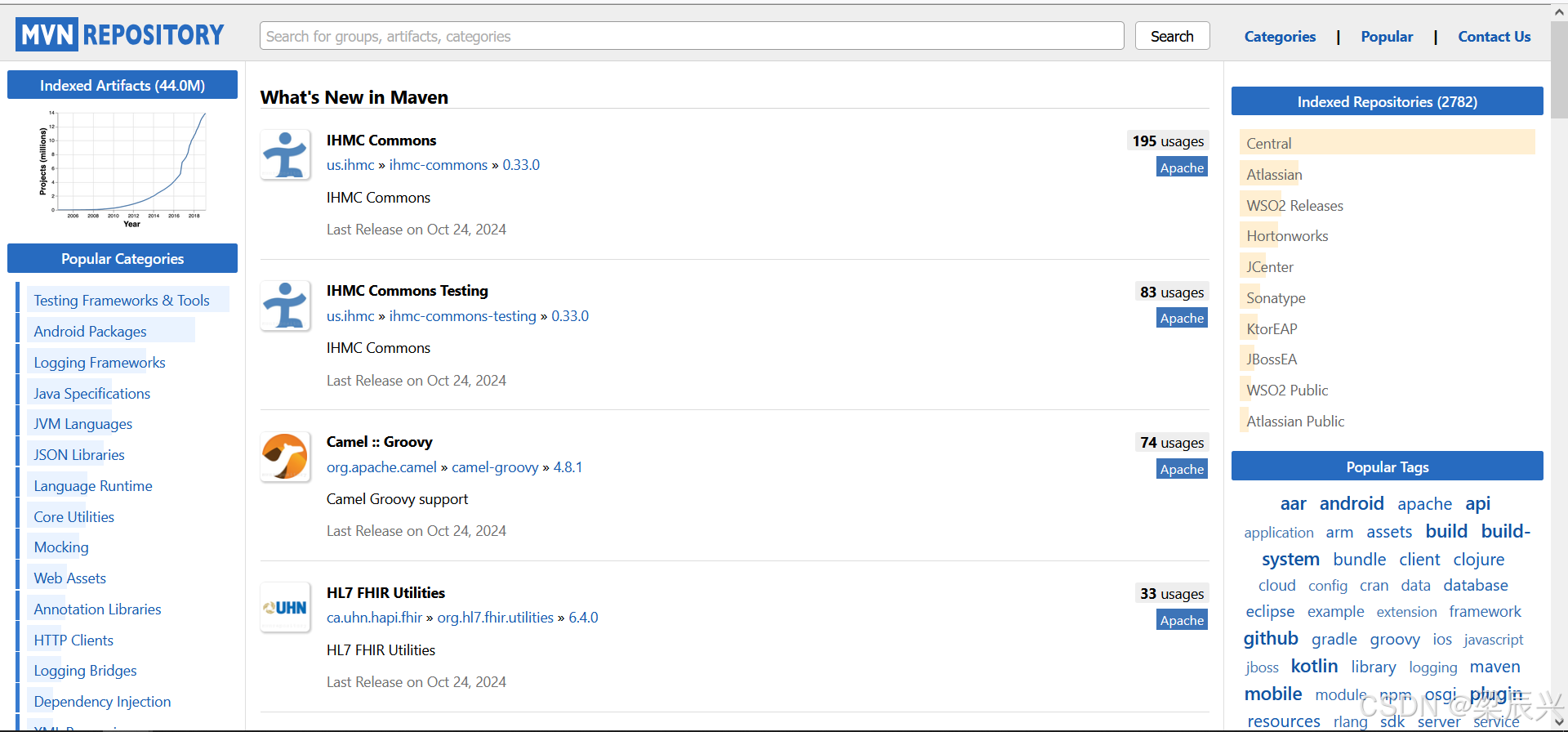Image resolution: width=1568 pixels, height=732 pixels.
Task: Open the Contact Us menu link
Action: click(x=1494, y=37)
